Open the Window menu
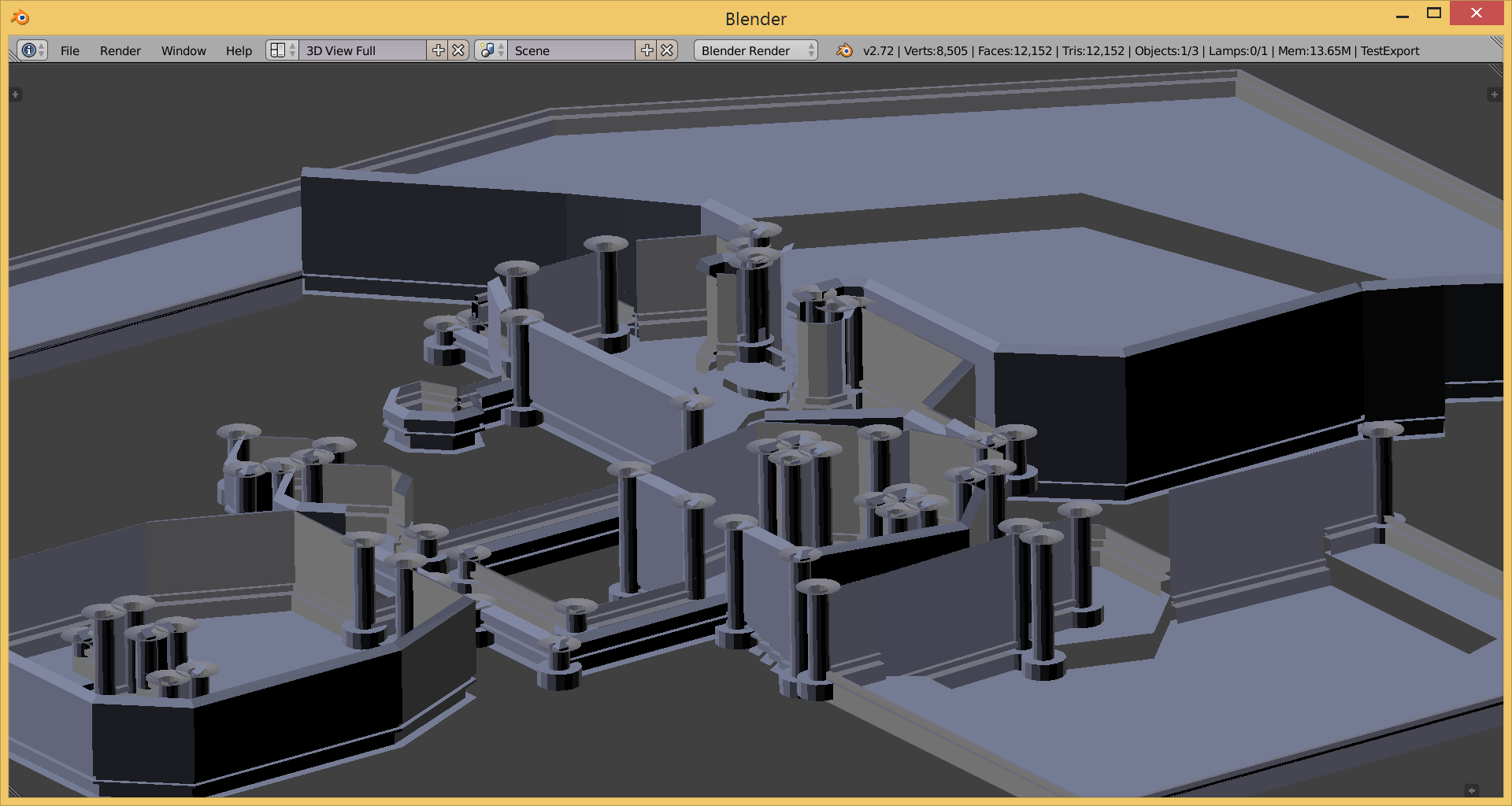This screenshot has height=806, width=1512. 183,50
